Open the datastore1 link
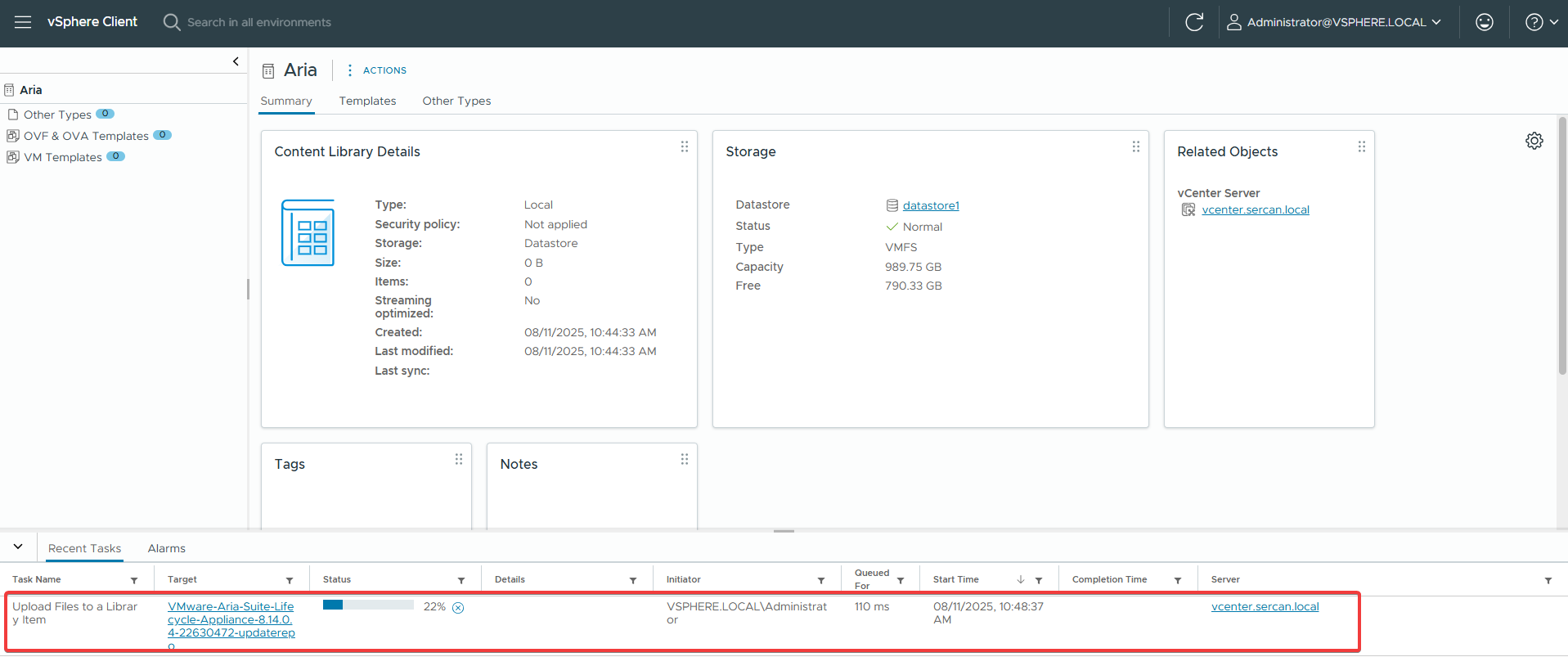This screenshot has width=1568, height=657. 931,205
